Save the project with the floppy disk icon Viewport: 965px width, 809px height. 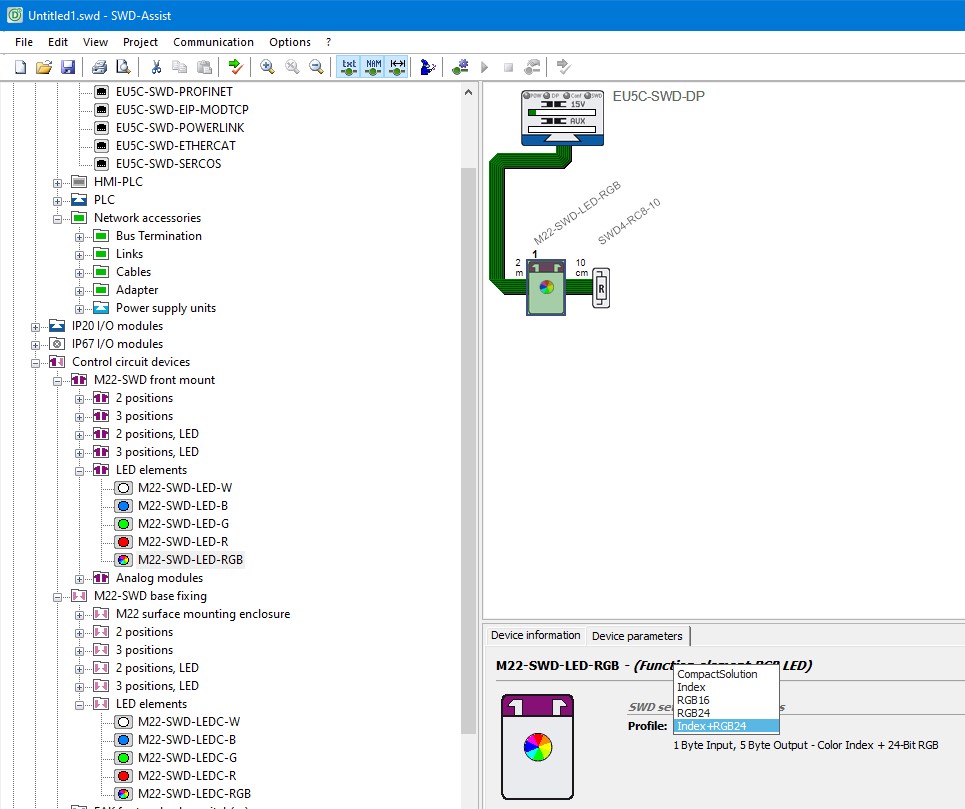coord(68,66)
